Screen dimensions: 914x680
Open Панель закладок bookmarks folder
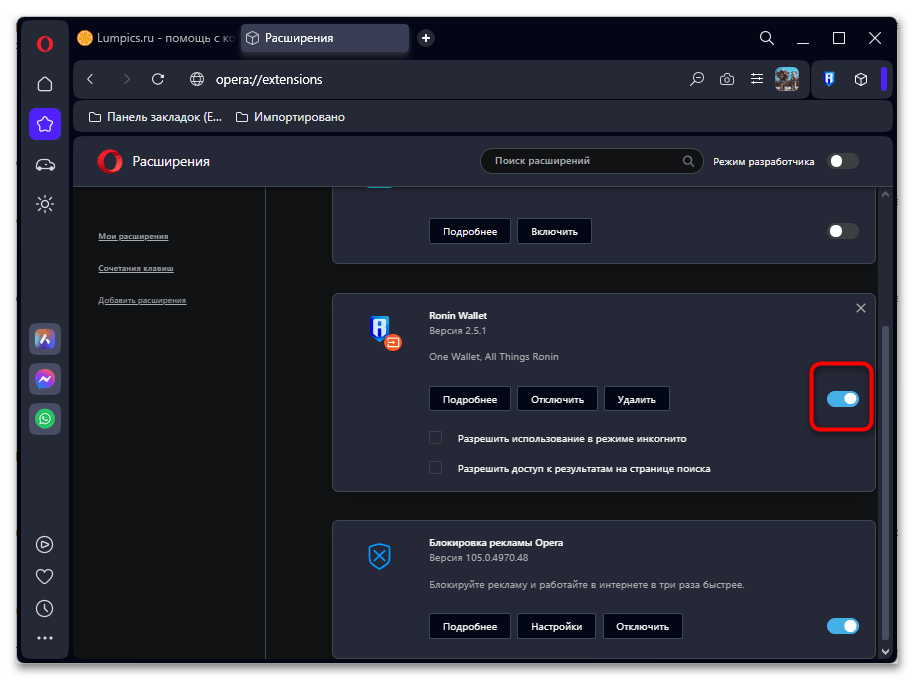[x=155, y=117]
